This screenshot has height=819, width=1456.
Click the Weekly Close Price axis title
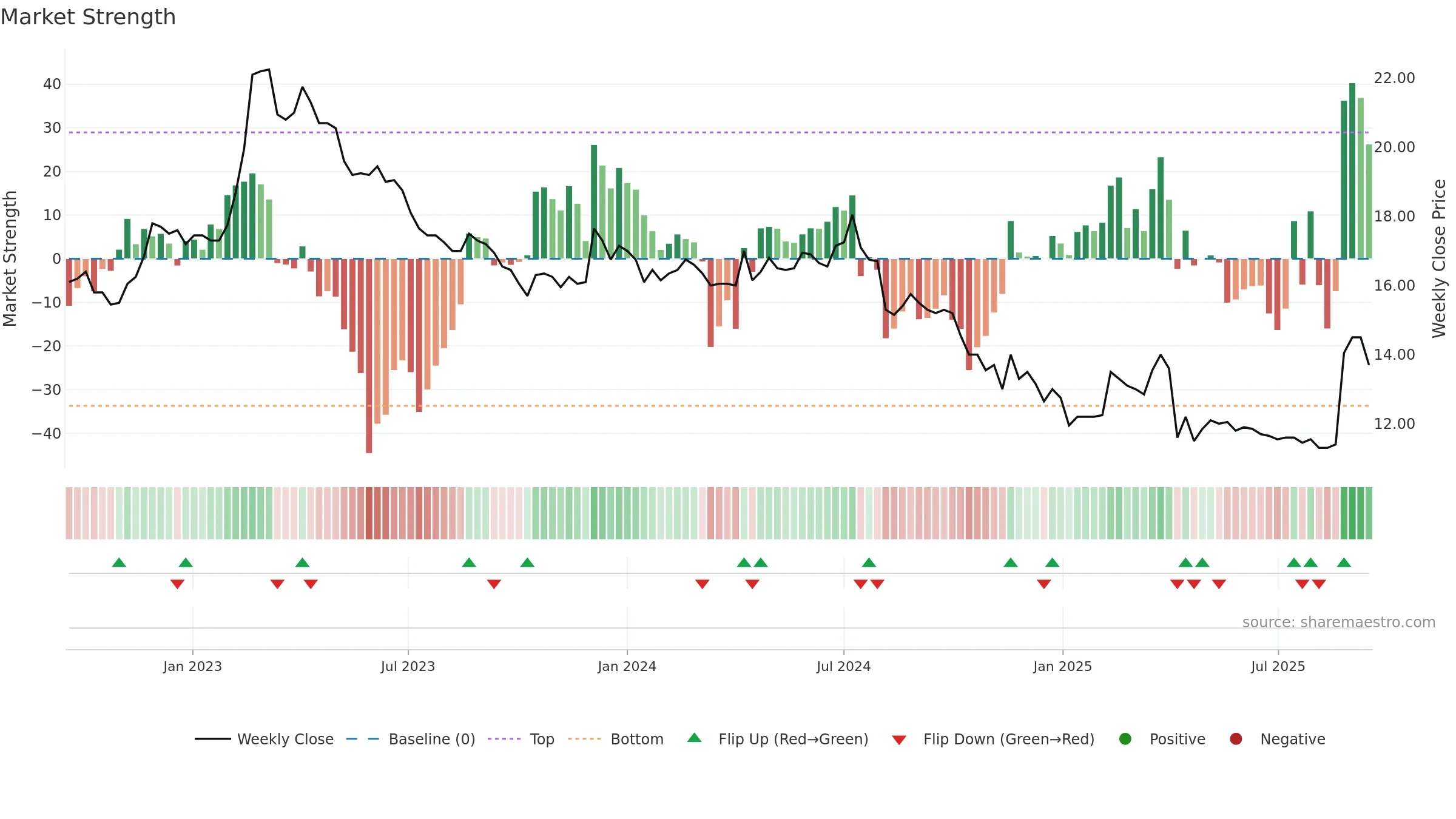[1439, 258]
